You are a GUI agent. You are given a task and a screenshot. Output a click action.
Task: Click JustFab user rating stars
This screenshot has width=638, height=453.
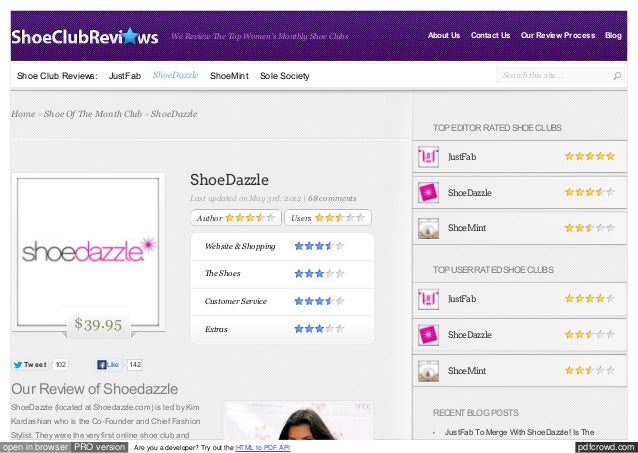point(590,298)
